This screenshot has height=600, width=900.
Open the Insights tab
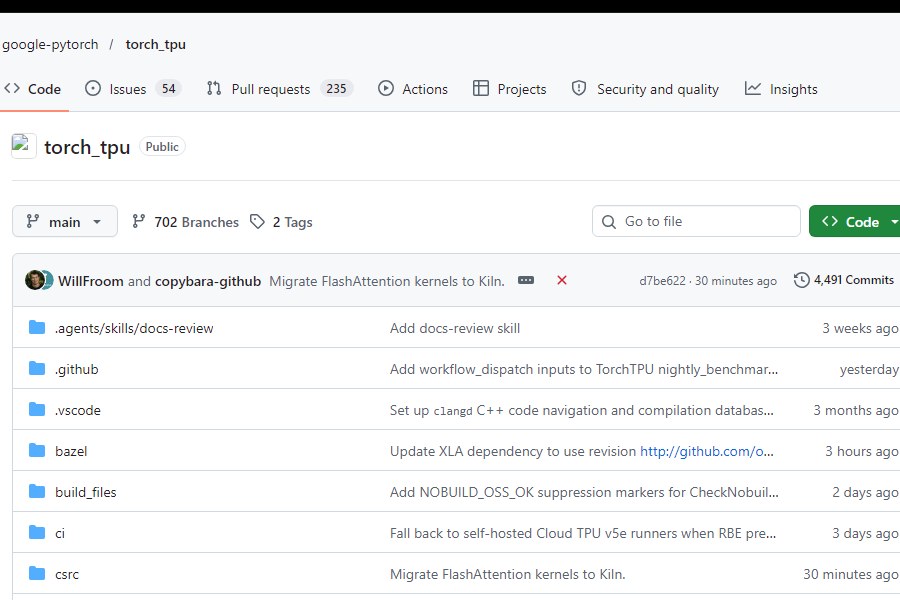click(x=781, y=89)
